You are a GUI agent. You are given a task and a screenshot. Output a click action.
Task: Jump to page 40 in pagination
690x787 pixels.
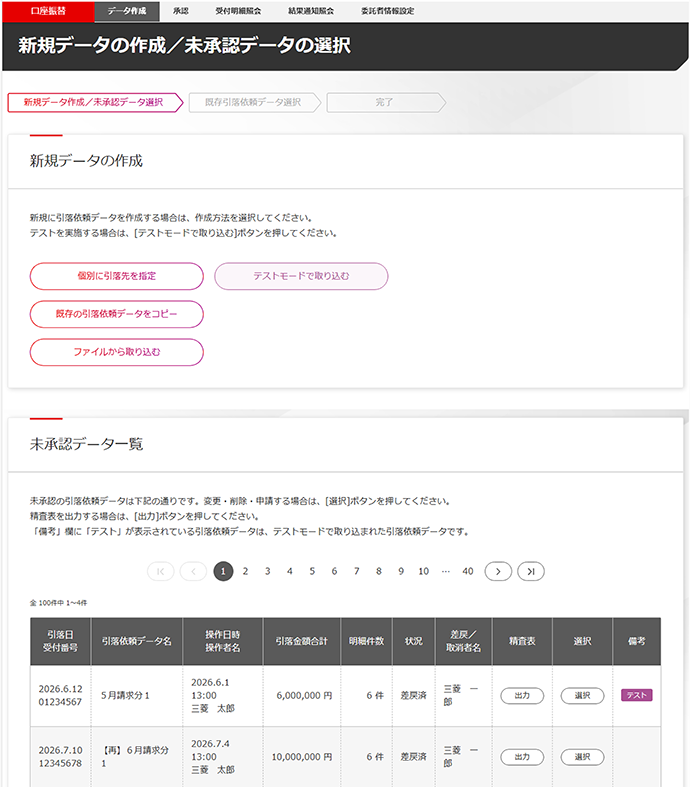(x=467, y=571)
